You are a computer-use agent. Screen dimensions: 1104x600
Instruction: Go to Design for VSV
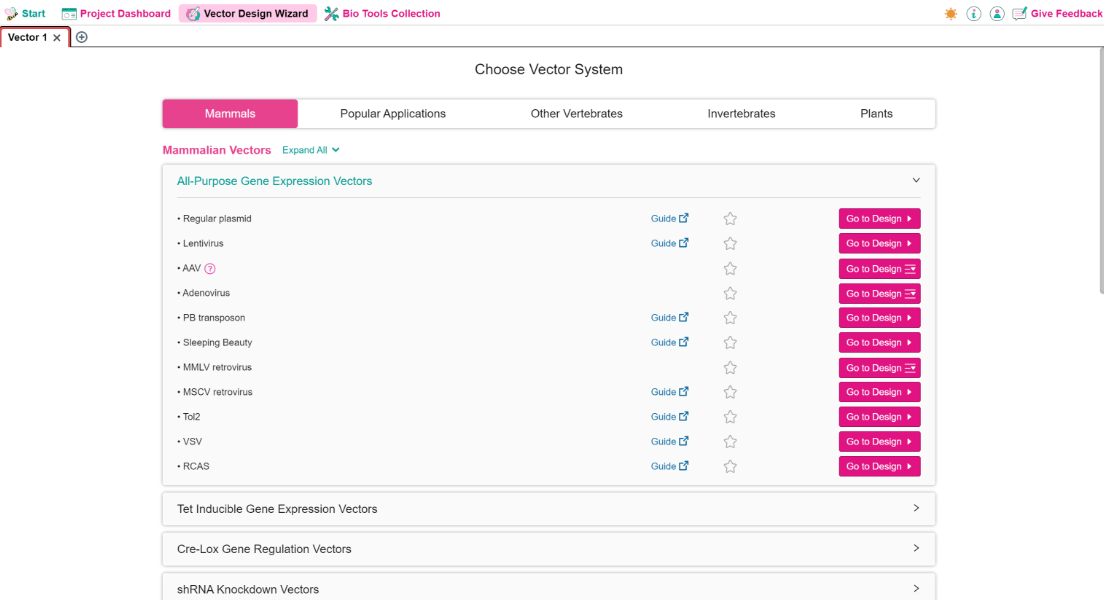[x=879, y=442]
